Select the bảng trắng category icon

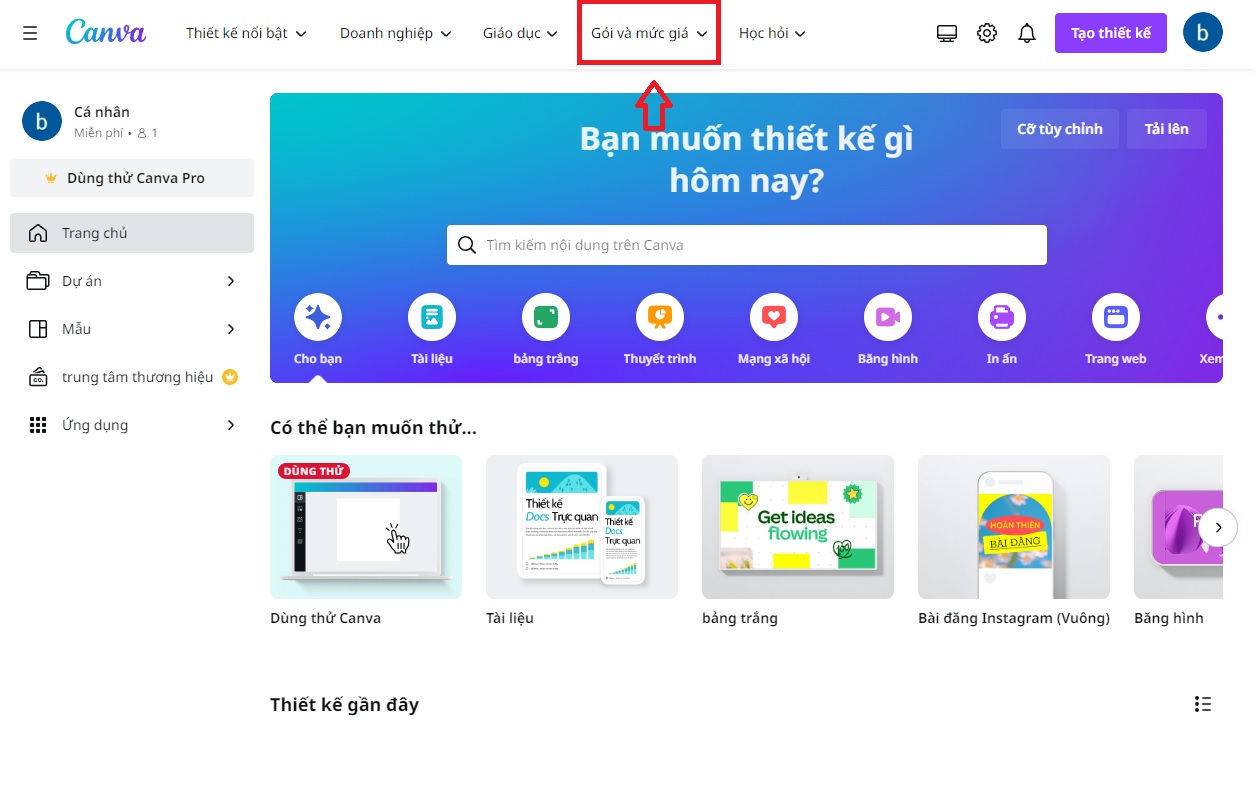coord(546,318)
